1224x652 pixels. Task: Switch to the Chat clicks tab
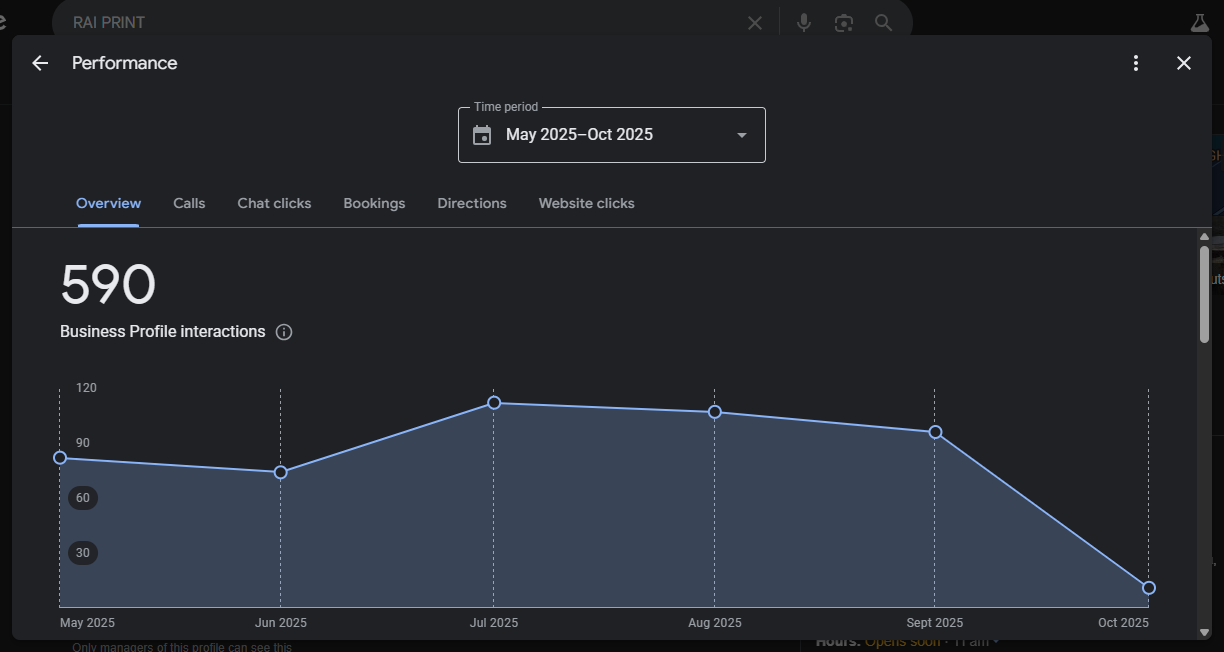(x=274, y=203)
